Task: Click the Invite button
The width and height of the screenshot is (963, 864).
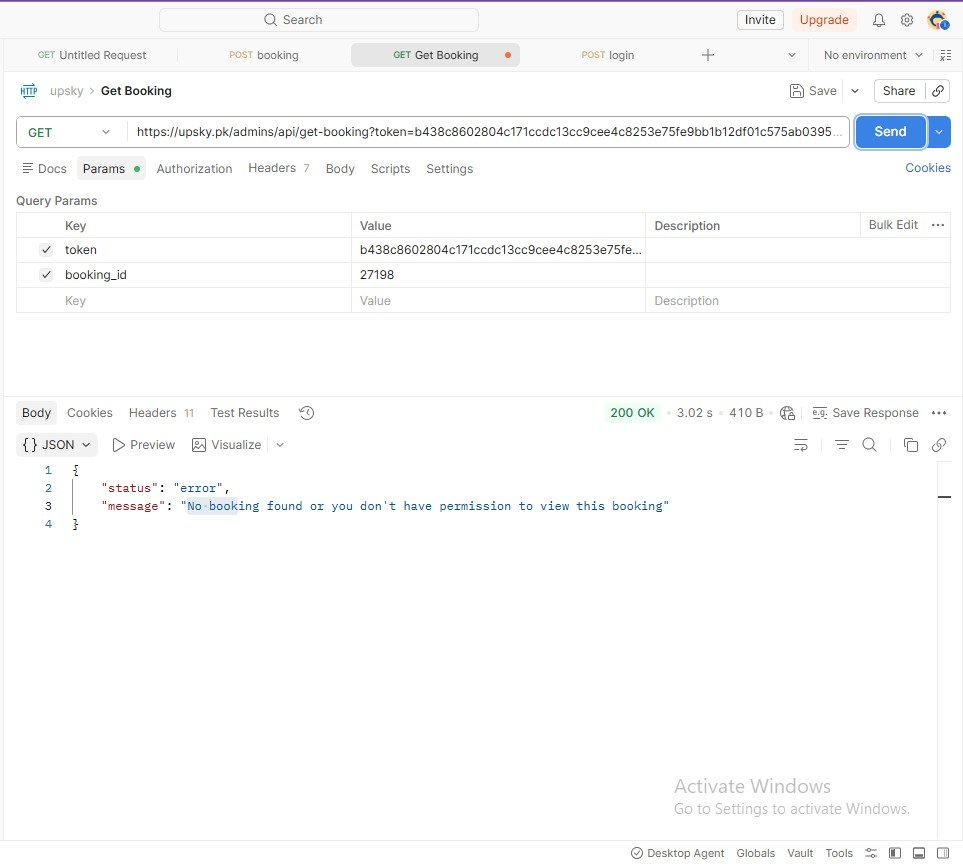Action: pyautogui.click(x=760, y=20)
